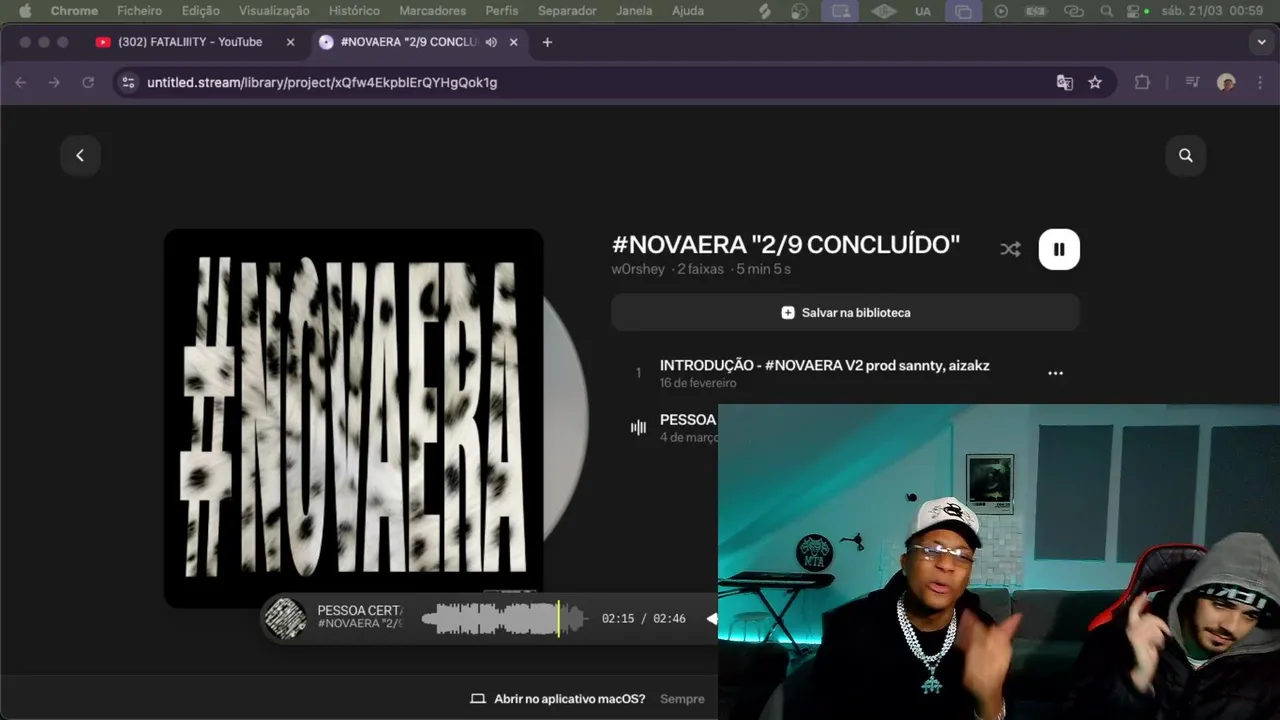The height and width of the screenshot is (720, 1280).
Task: Open the Ajuda menu
Action: pyautogui.click(x=687, y=11)
